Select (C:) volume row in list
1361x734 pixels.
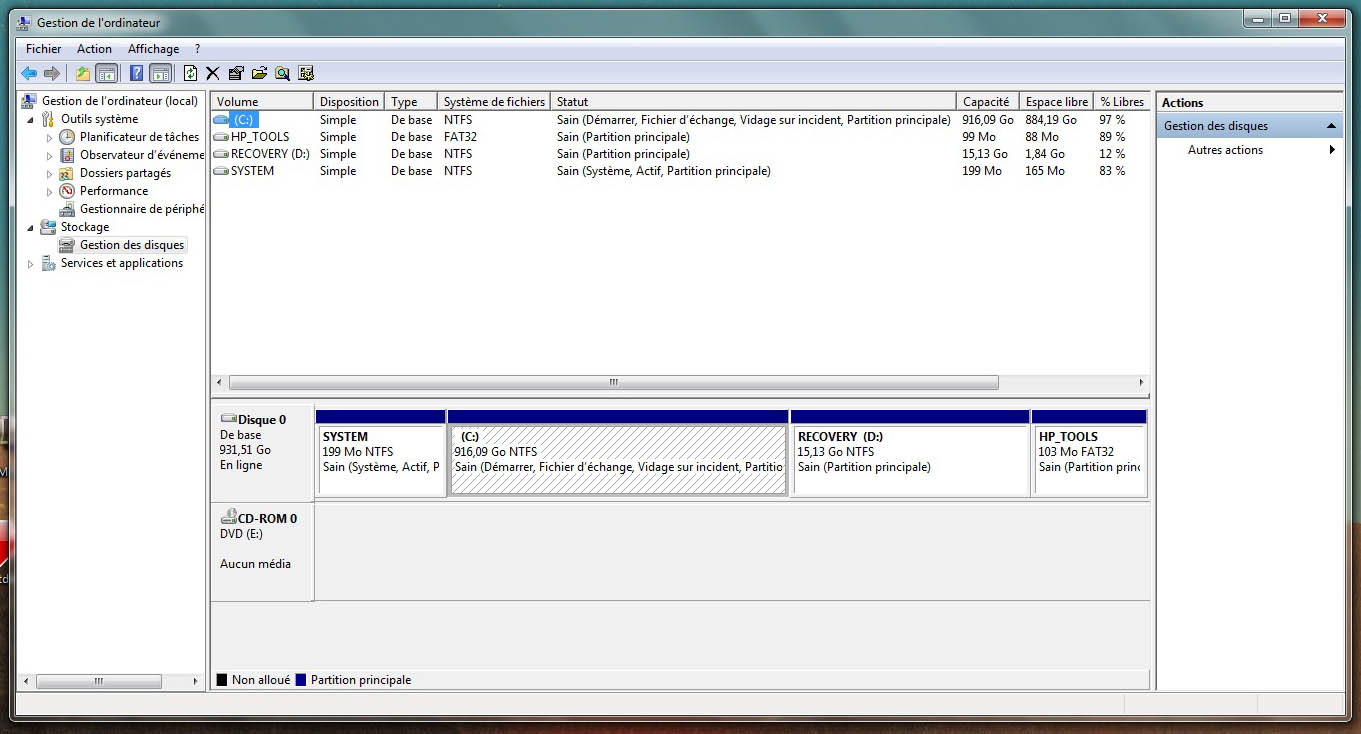tap(679, 120)
